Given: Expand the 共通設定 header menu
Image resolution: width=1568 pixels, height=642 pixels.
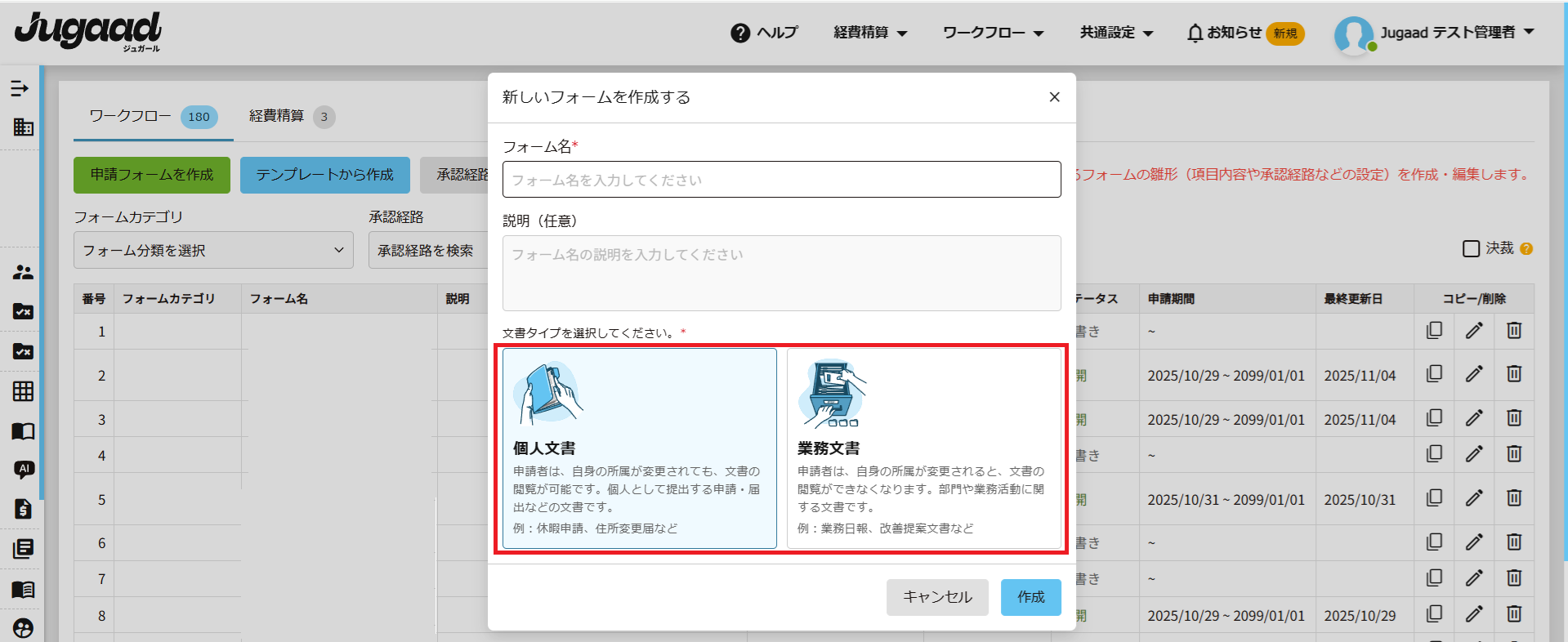Looking at the screenshot, I should [x=1116, y=33].
